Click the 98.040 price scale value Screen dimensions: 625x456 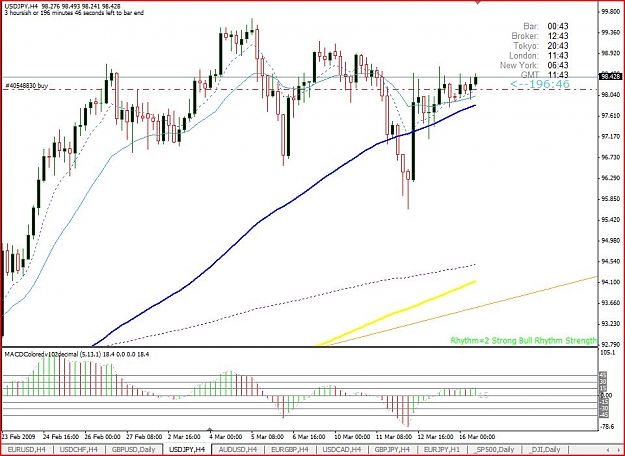point(610,95)
